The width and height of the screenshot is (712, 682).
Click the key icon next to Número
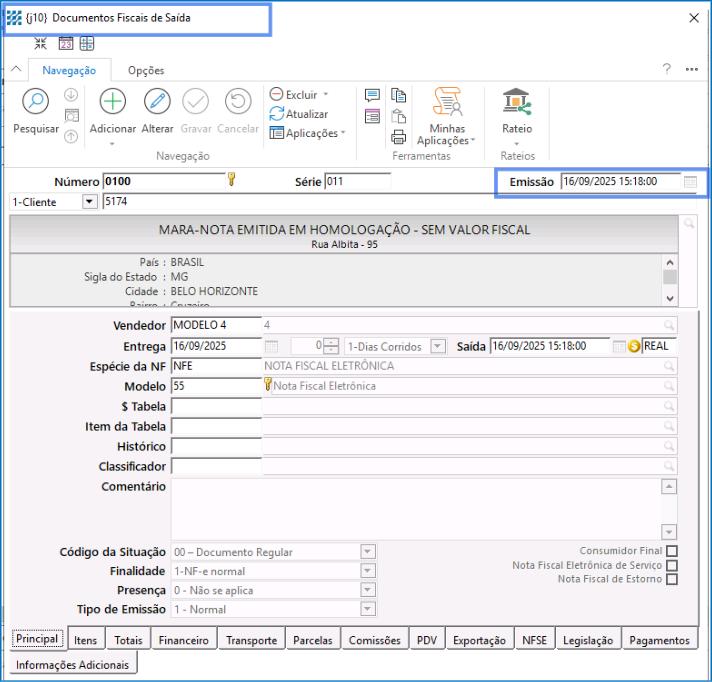pyautogui.click(x=231, y=180)
